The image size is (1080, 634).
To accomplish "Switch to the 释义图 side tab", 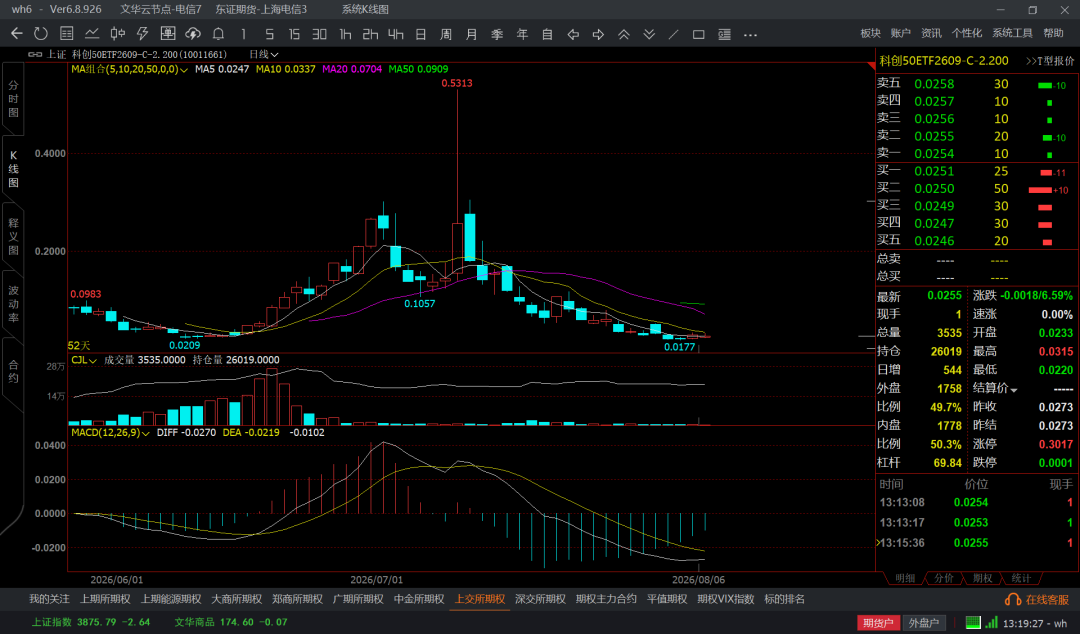I will [x=13, y=236].
